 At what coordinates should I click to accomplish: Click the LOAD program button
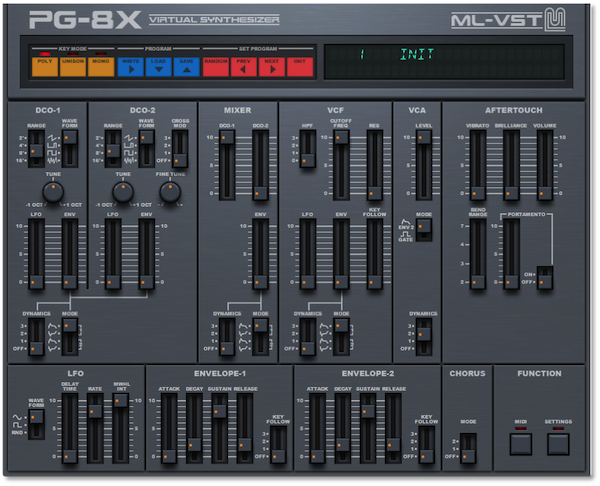click(158, 67)
